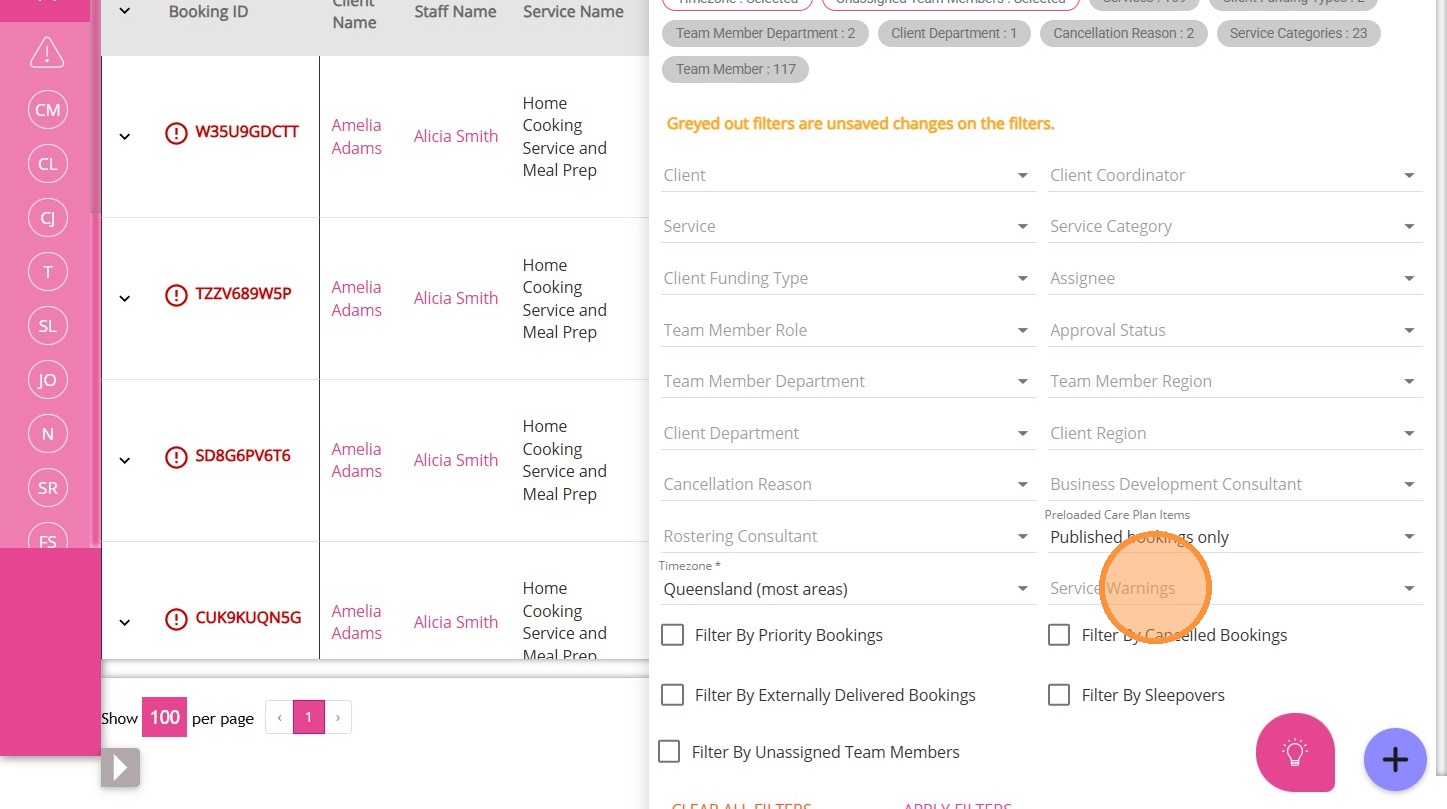Select the Team Member Department : 2 chip
1447x809 pixels.
pos(765,33)
